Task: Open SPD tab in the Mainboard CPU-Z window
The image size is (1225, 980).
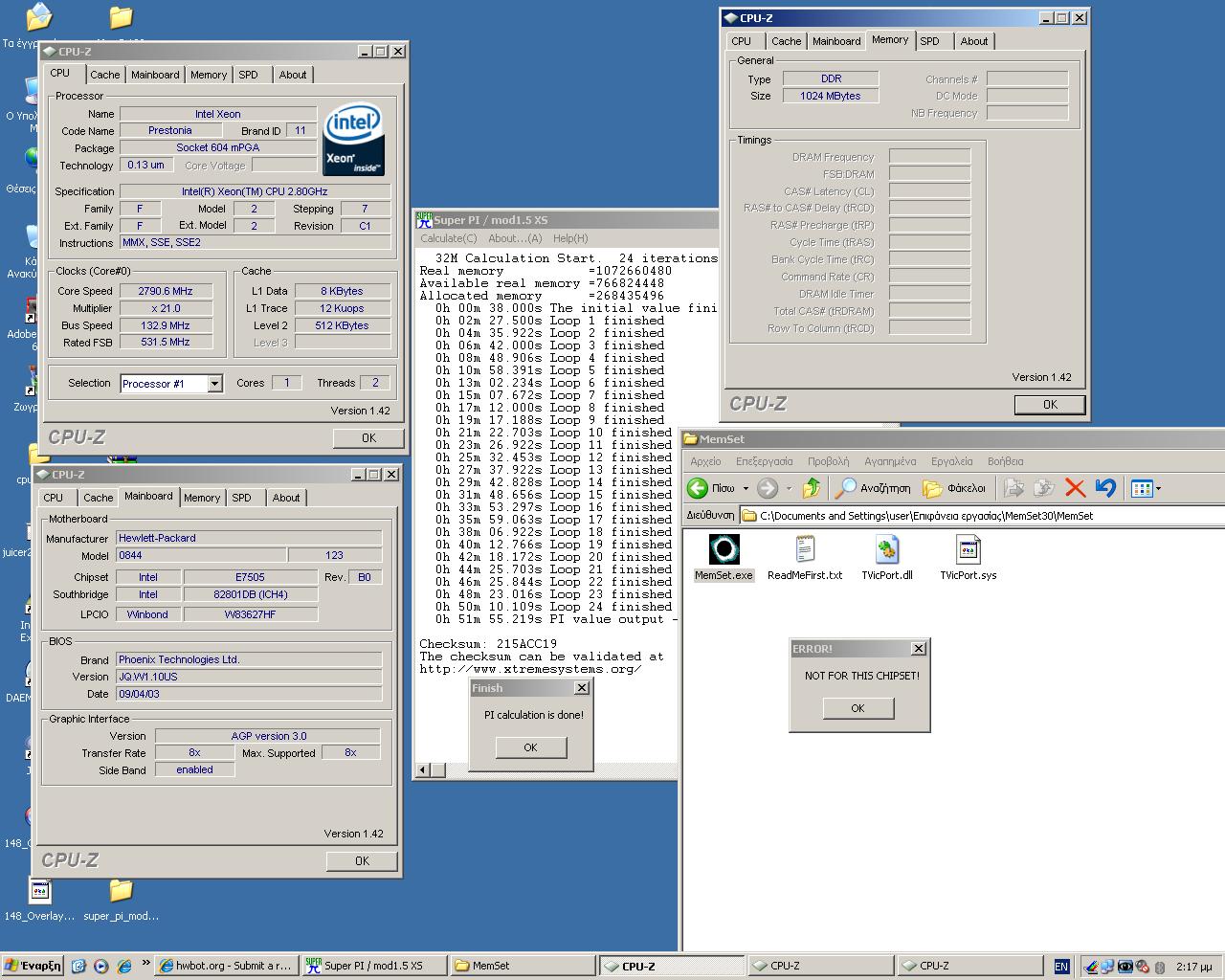Action: click(x=241, y=498)
